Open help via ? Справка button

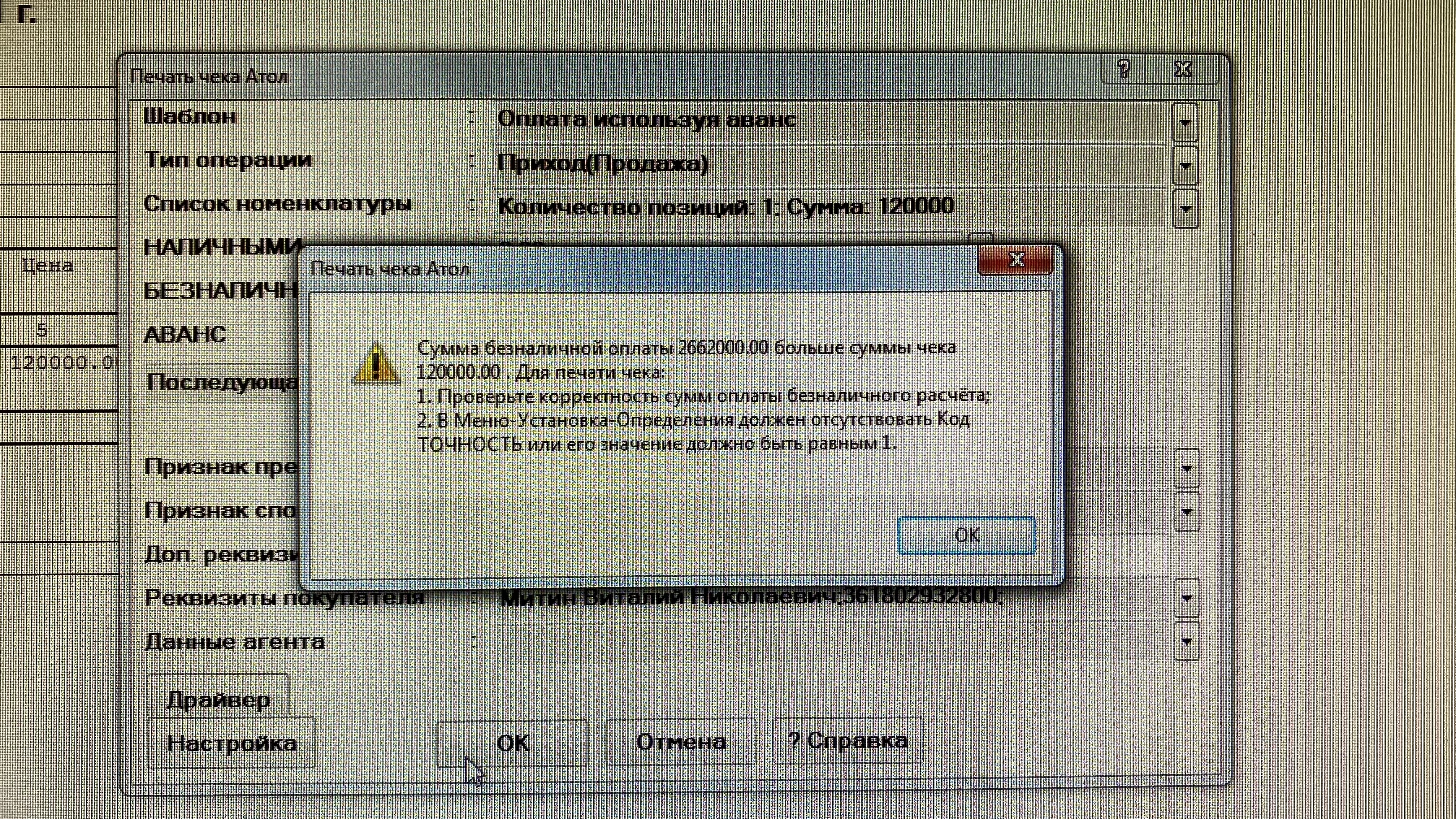847,740
